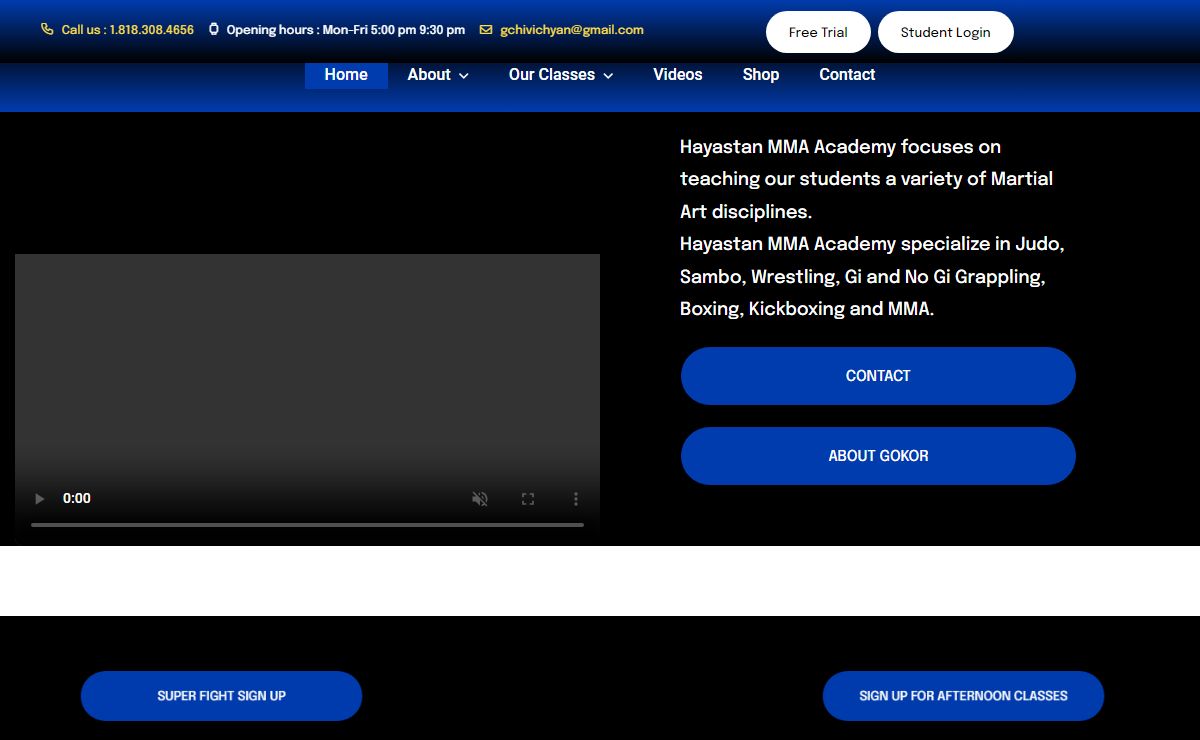Seek along the video progress bar
The image size is (1200, 740).
coord(307,524)
